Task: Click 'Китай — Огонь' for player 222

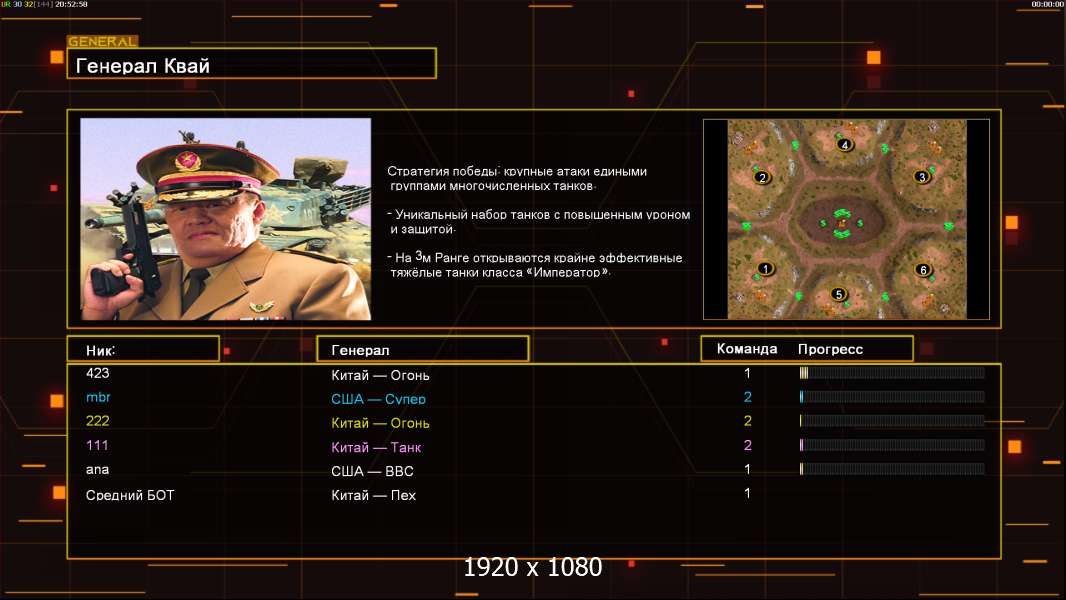Action: pyautogui.click(x=380, y=423)
